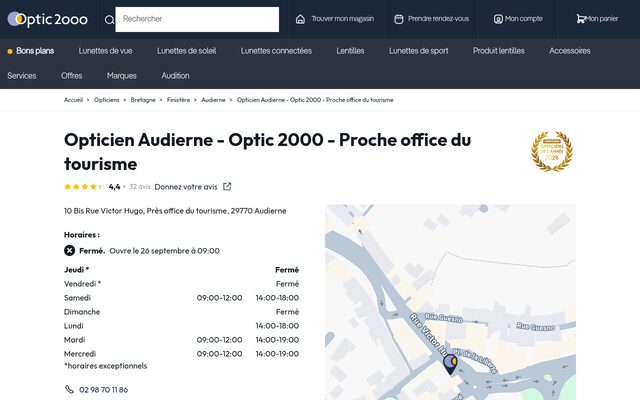Click the Rue Victor Hugo map label

click(x=430, y=334)
